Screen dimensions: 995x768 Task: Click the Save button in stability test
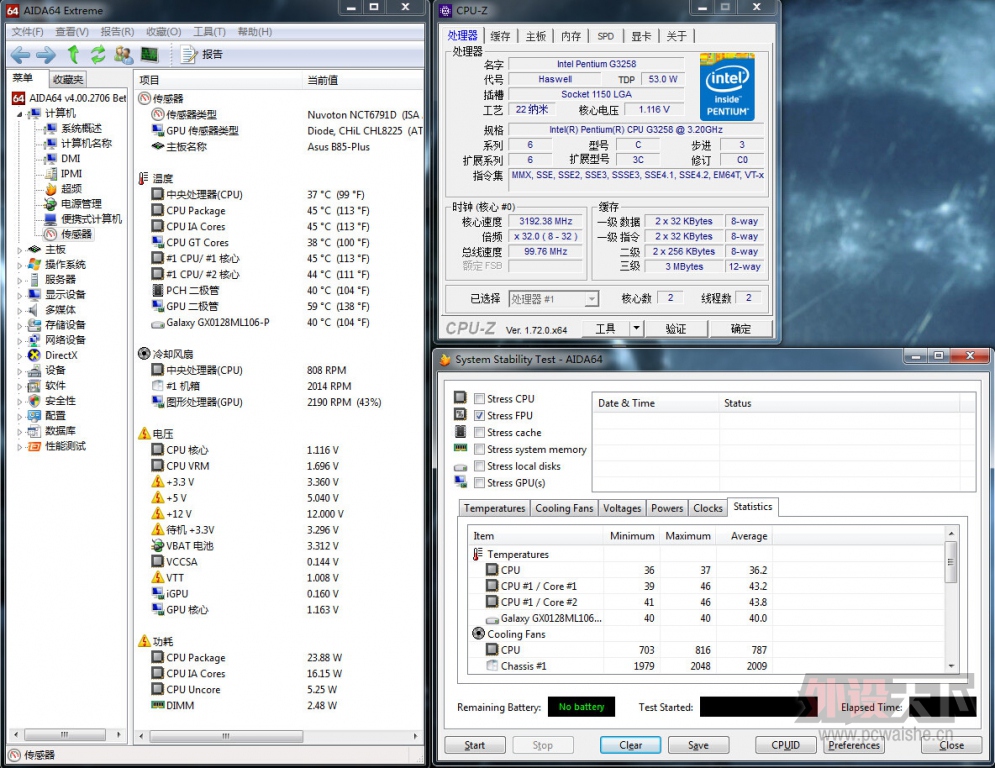pos(698,745)
